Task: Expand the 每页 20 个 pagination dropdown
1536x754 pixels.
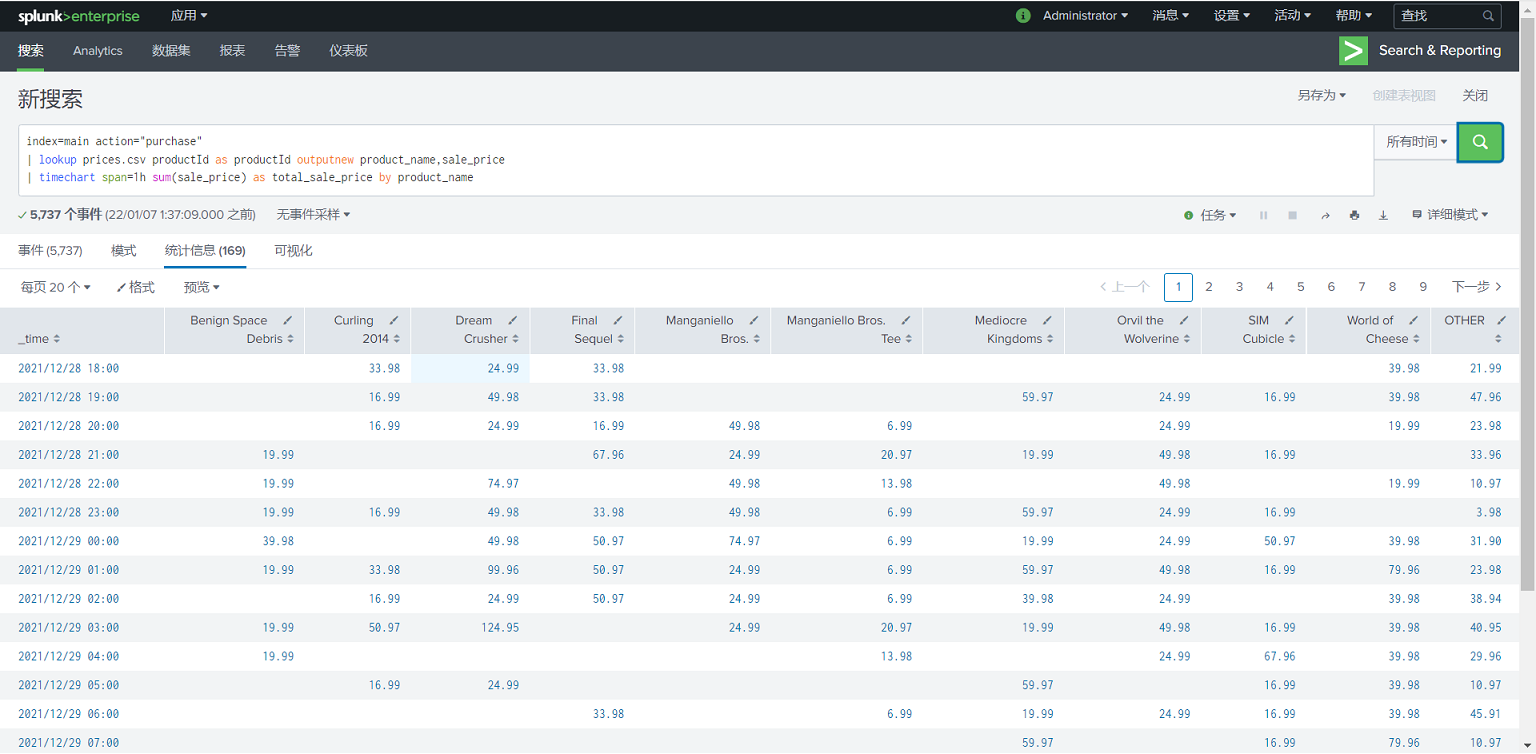Action: tap(55, 287)
